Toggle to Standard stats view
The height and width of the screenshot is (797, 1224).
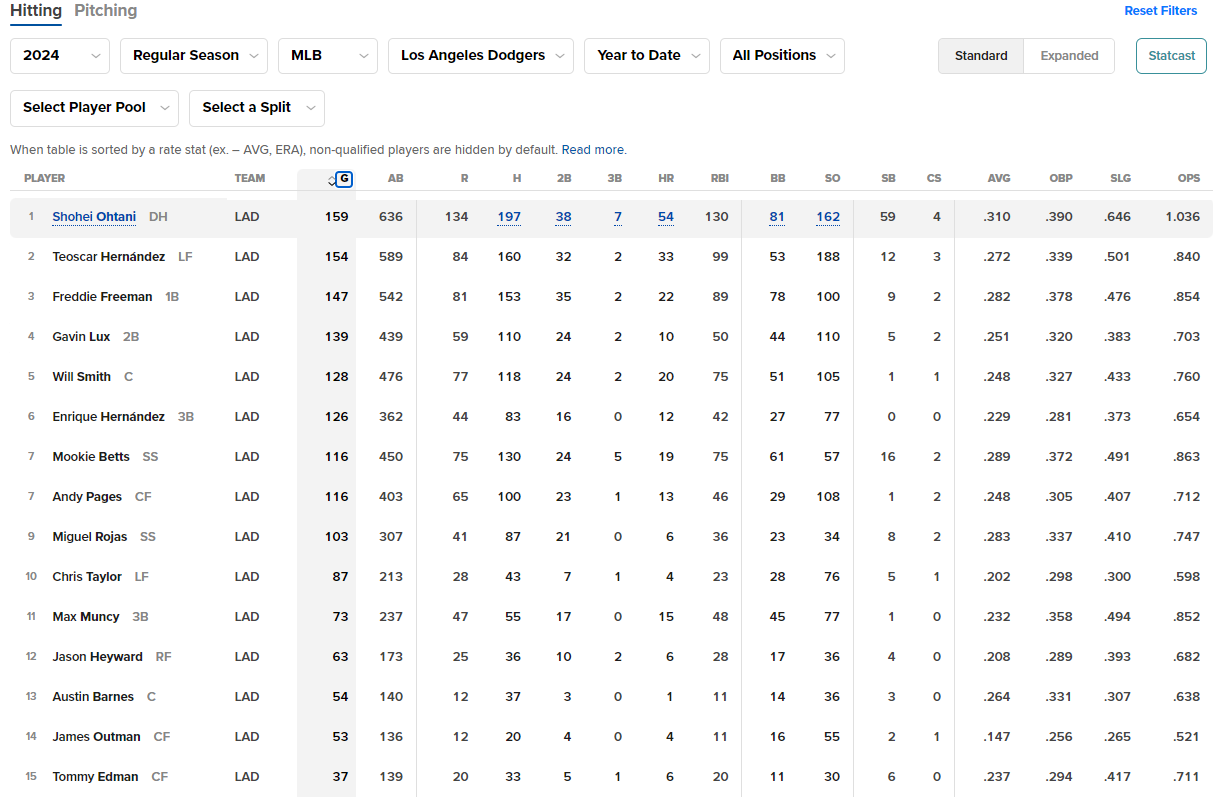981,56
